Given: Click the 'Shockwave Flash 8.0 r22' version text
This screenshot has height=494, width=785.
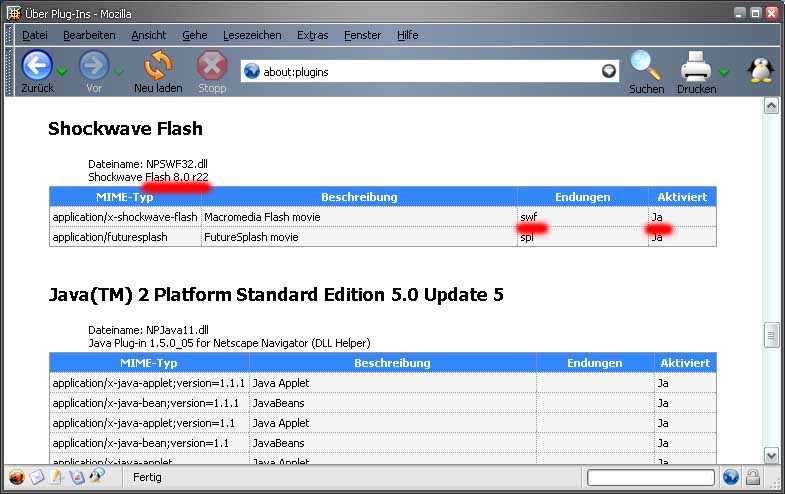Looking at the screenshot, I should (148, 177).
